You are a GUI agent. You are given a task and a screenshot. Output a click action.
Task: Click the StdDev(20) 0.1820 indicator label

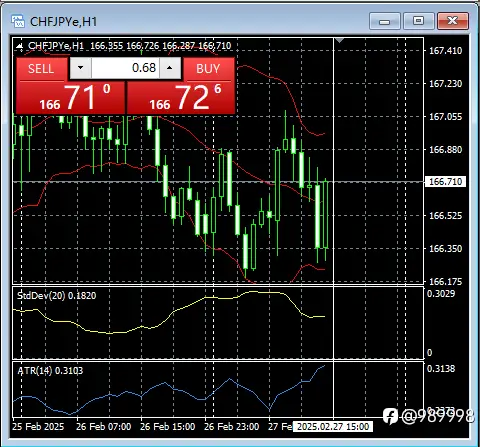[x=57, y=296]
